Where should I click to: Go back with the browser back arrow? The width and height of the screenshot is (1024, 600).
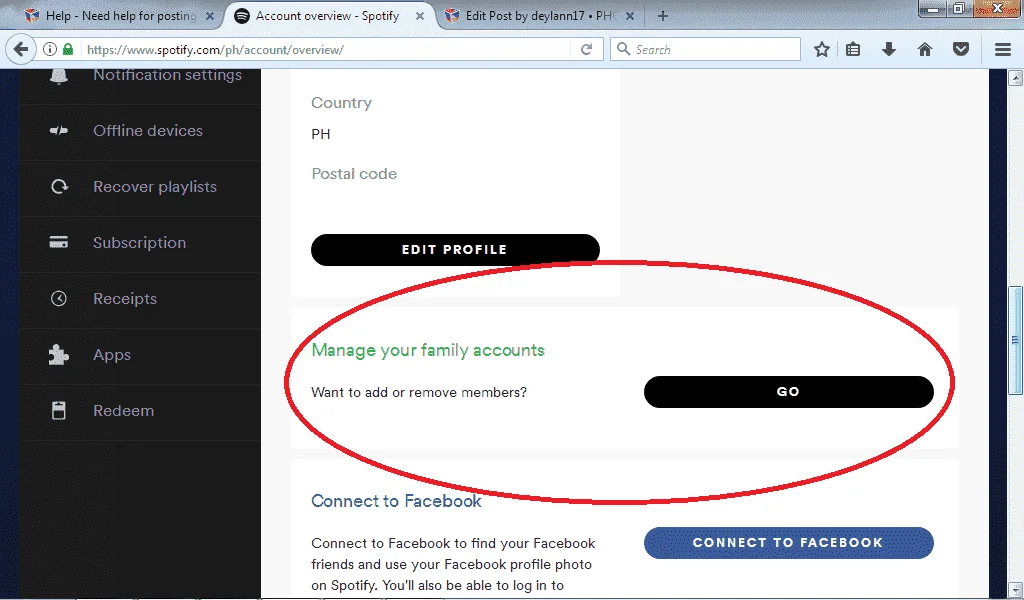21,49
